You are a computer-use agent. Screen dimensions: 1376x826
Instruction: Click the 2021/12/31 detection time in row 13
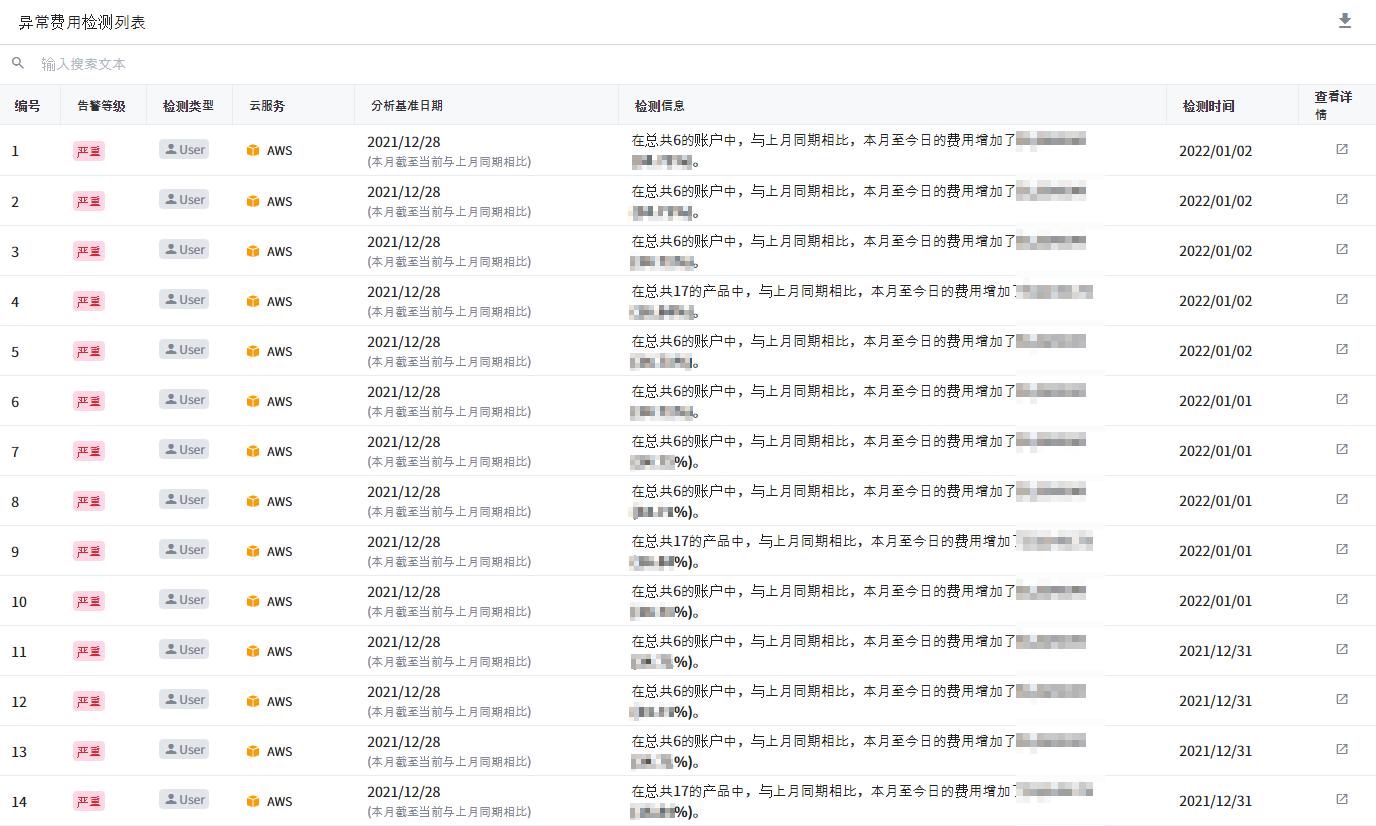click(1215, 751)
